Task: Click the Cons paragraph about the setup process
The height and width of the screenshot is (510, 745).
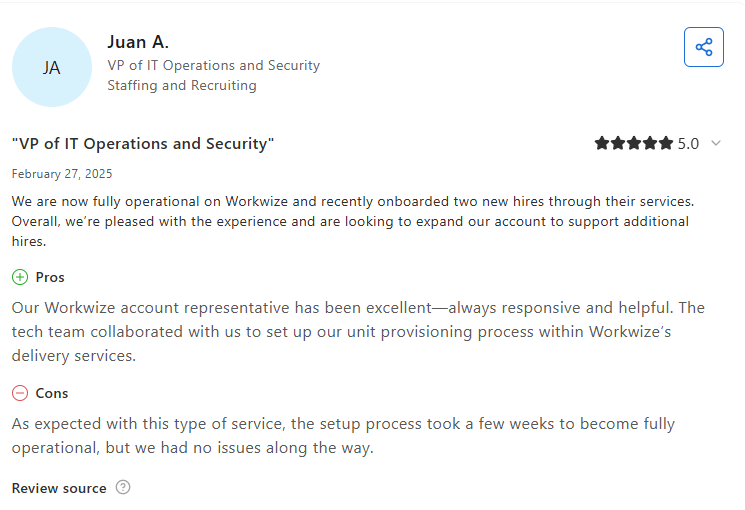Action: coord(343,436)
